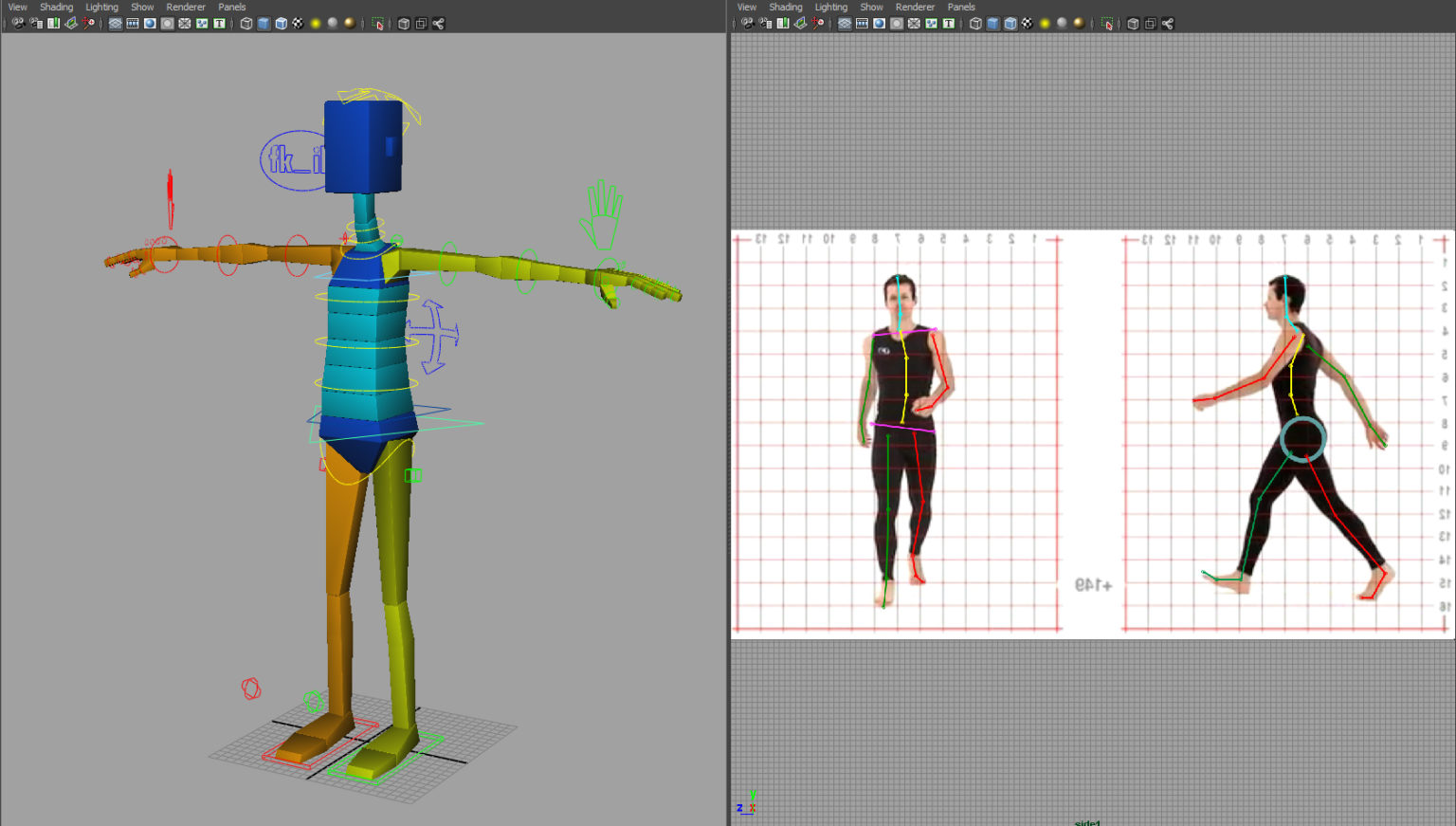Select the 2D pan/zoom icon in left toolbar
The height and width of the screenshot is (826, 1456).
click(x=89, y=24)
